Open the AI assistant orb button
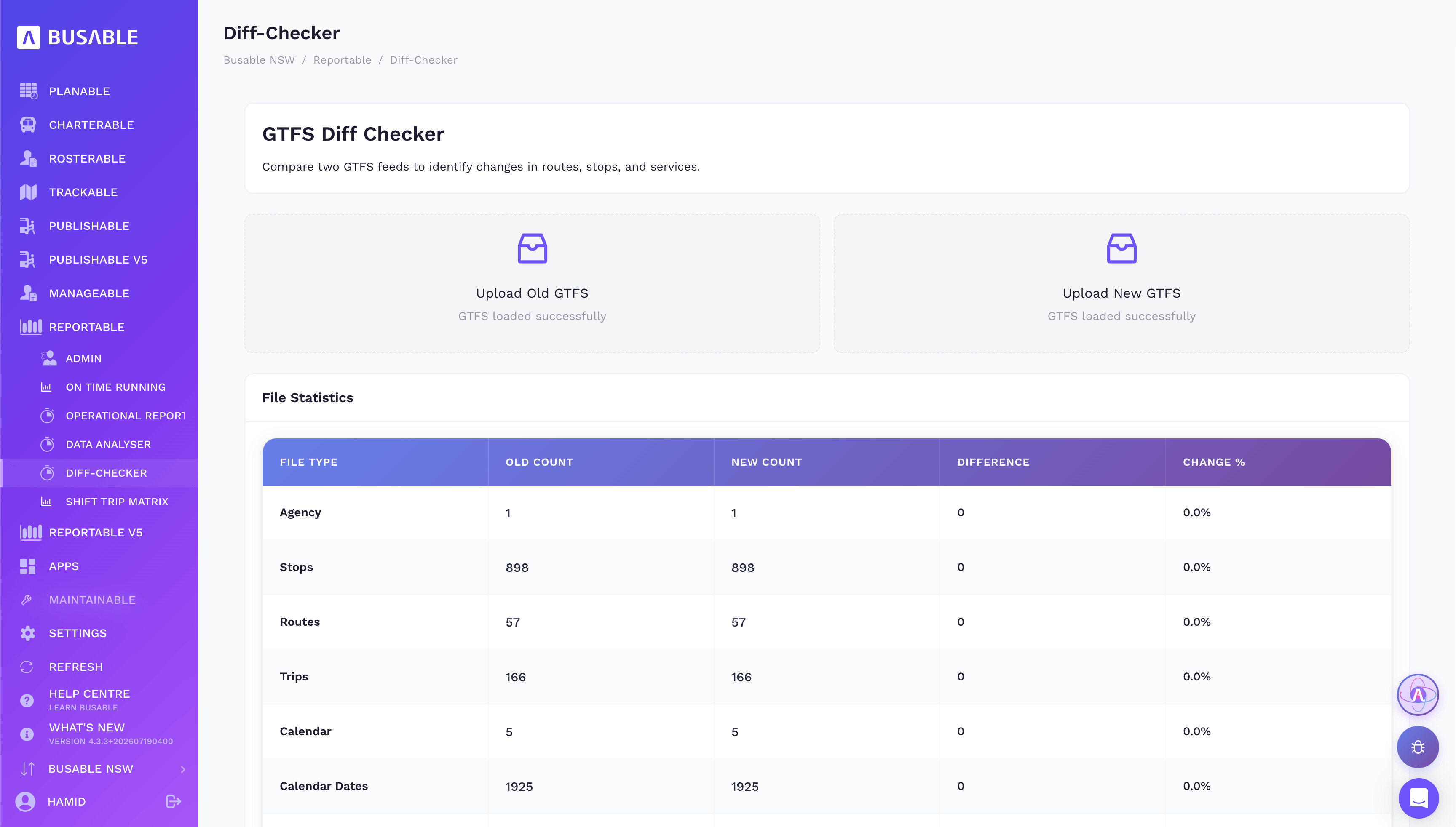Image resolution: width=1456 pixels, height=827 pixels. (x=1418, y=695)
